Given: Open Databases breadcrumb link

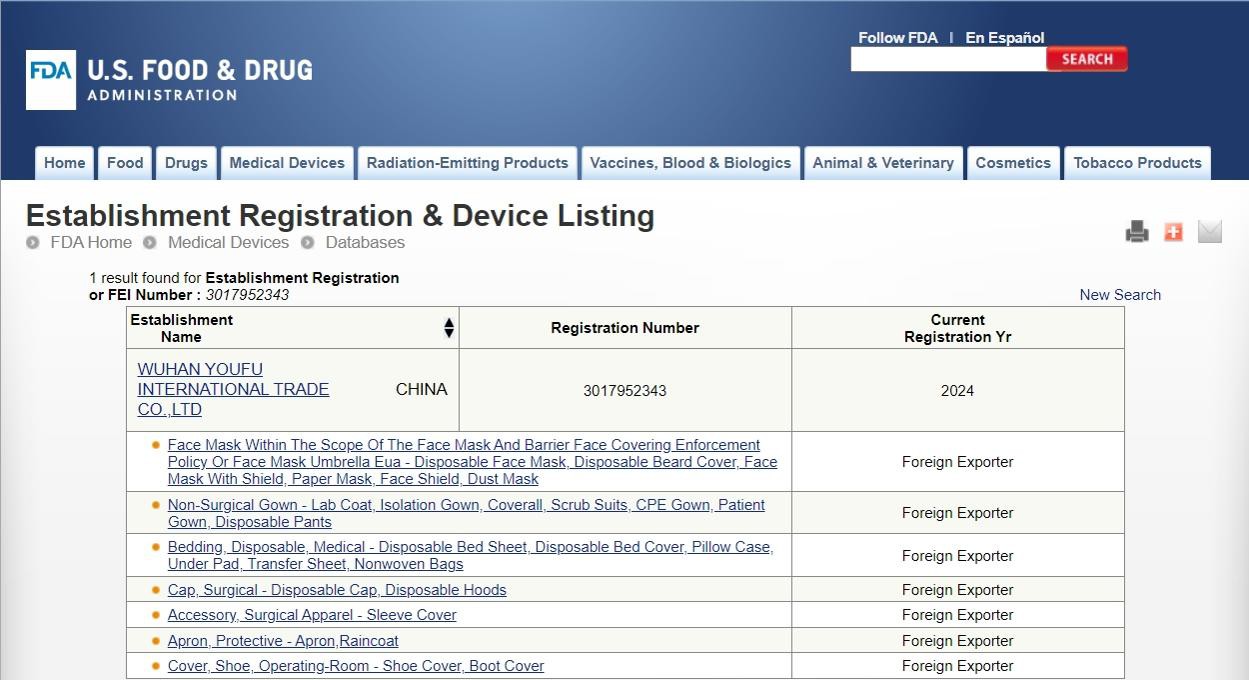Looking at the screenshot, I should [x=365, y=242].
